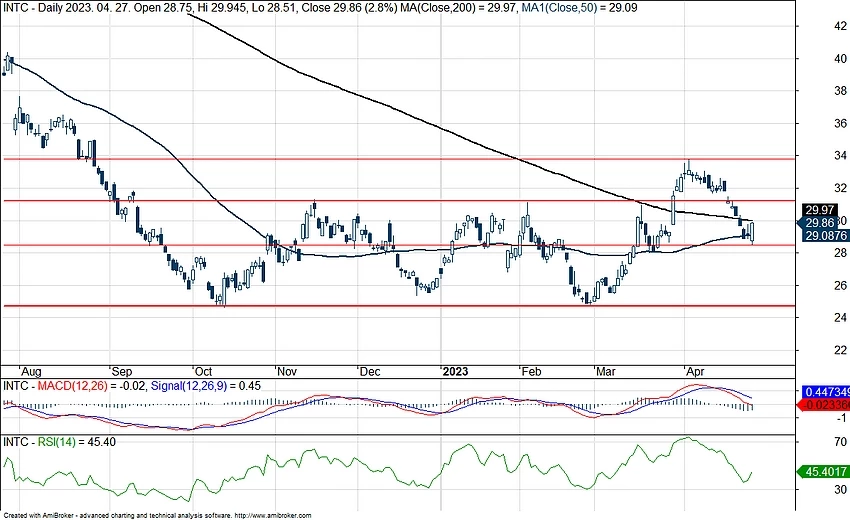The width and height of the screenshot is (850, 520).
Task: Select the Feb label on the time axis
Action: pyautogui.click(x=531, y=372)
